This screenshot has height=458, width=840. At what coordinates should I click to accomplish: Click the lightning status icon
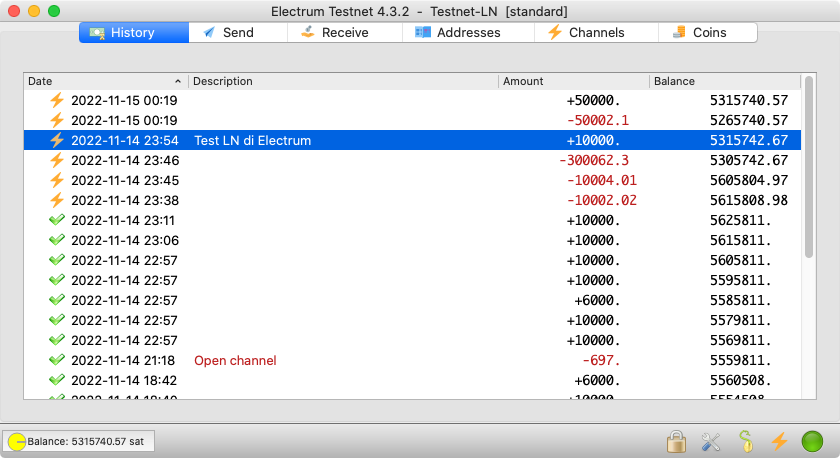point(779,441)
